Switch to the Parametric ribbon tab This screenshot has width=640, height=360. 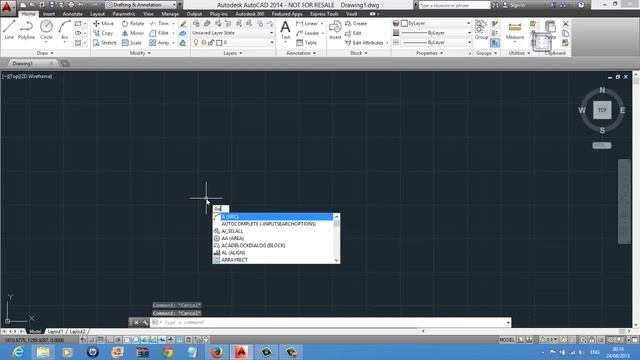coord(124,14)
